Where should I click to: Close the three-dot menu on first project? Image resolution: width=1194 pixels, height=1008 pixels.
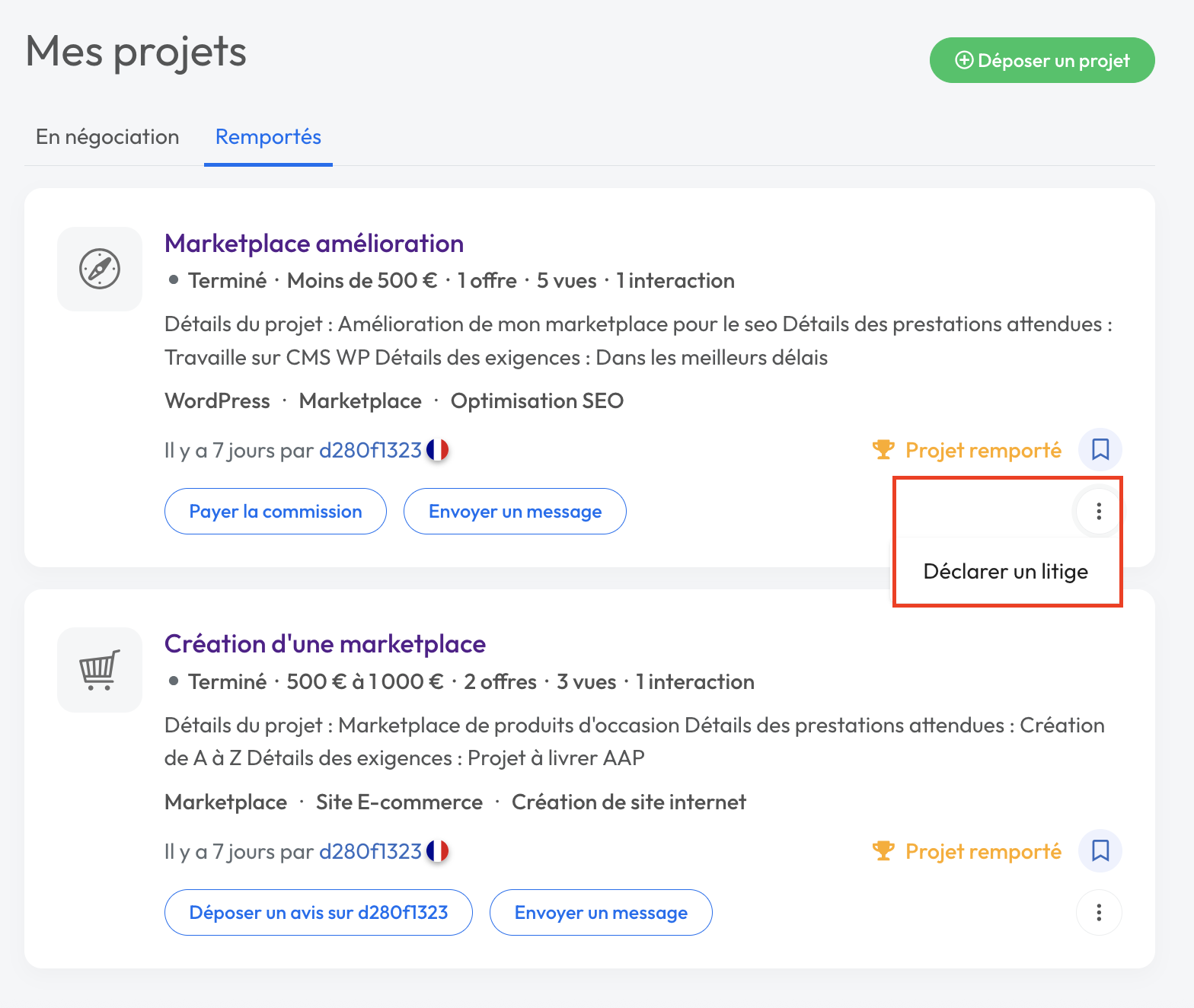coord(1098,511)
